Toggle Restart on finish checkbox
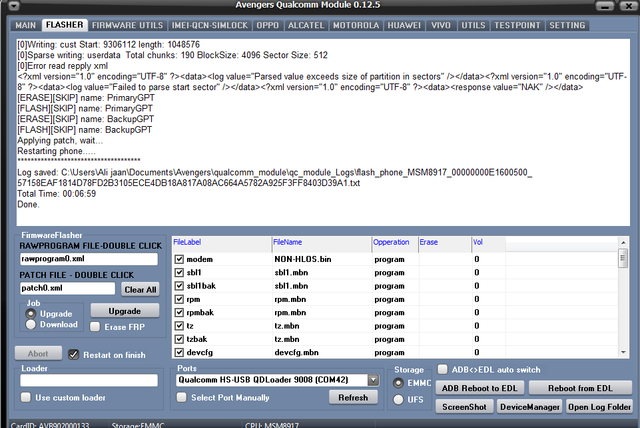 point(73,355)
